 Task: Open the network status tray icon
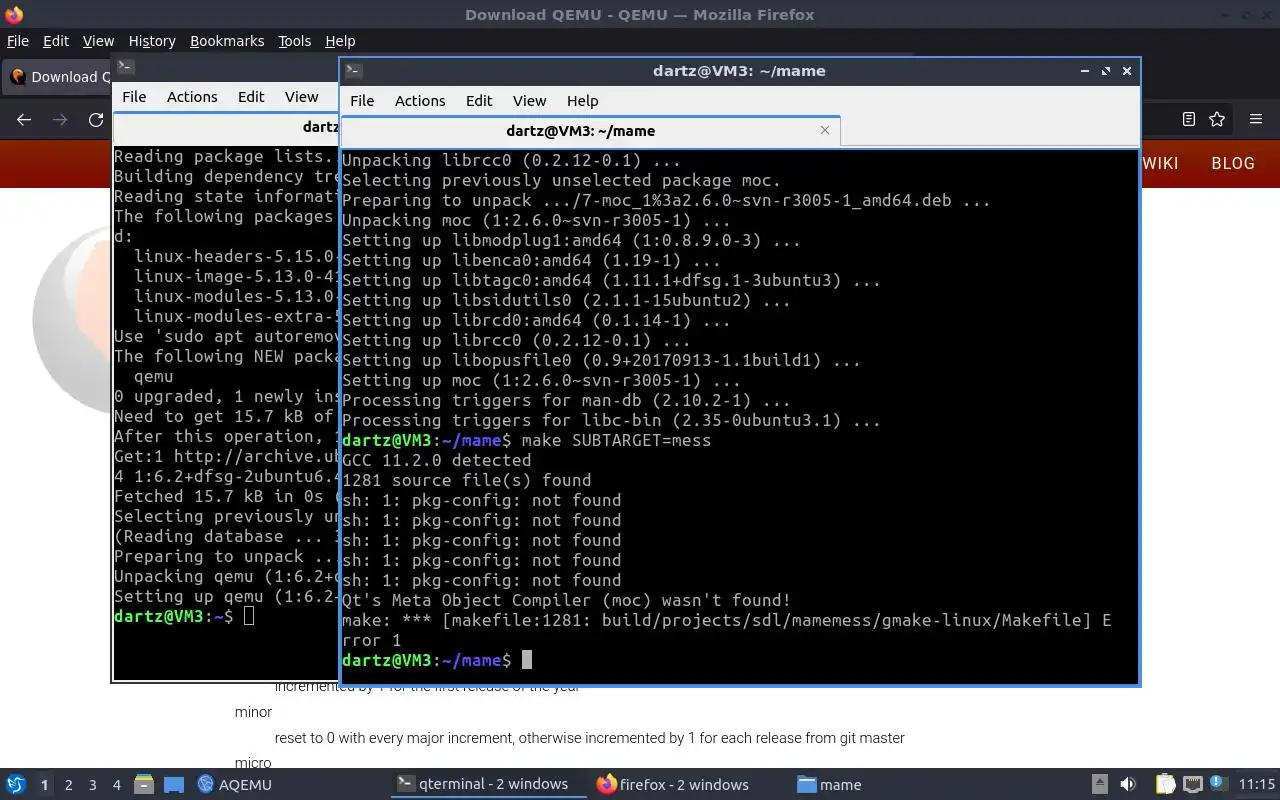pyautogui.click(x=1192, y=784)
